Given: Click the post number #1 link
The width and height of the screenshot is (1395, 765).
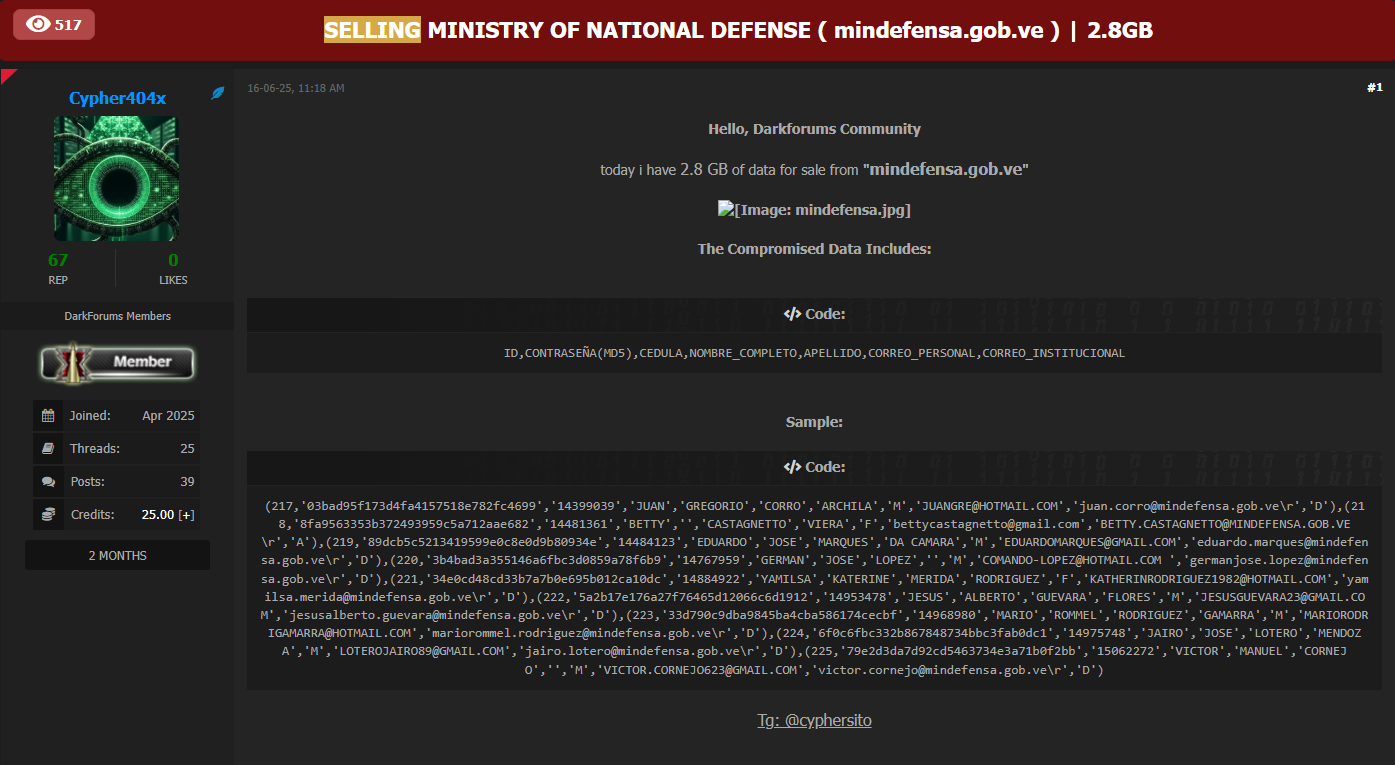Looking at the screenshot, I should 1374,88.
